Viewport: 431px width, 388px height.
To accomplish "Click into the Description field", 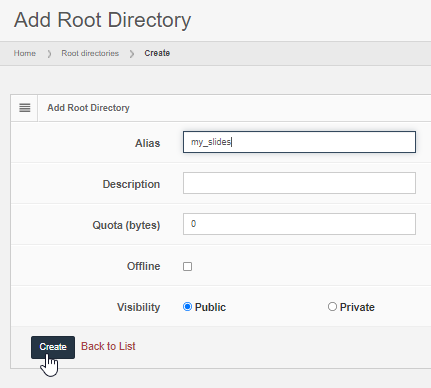I will pyautogui.click(x=299, y=183).
